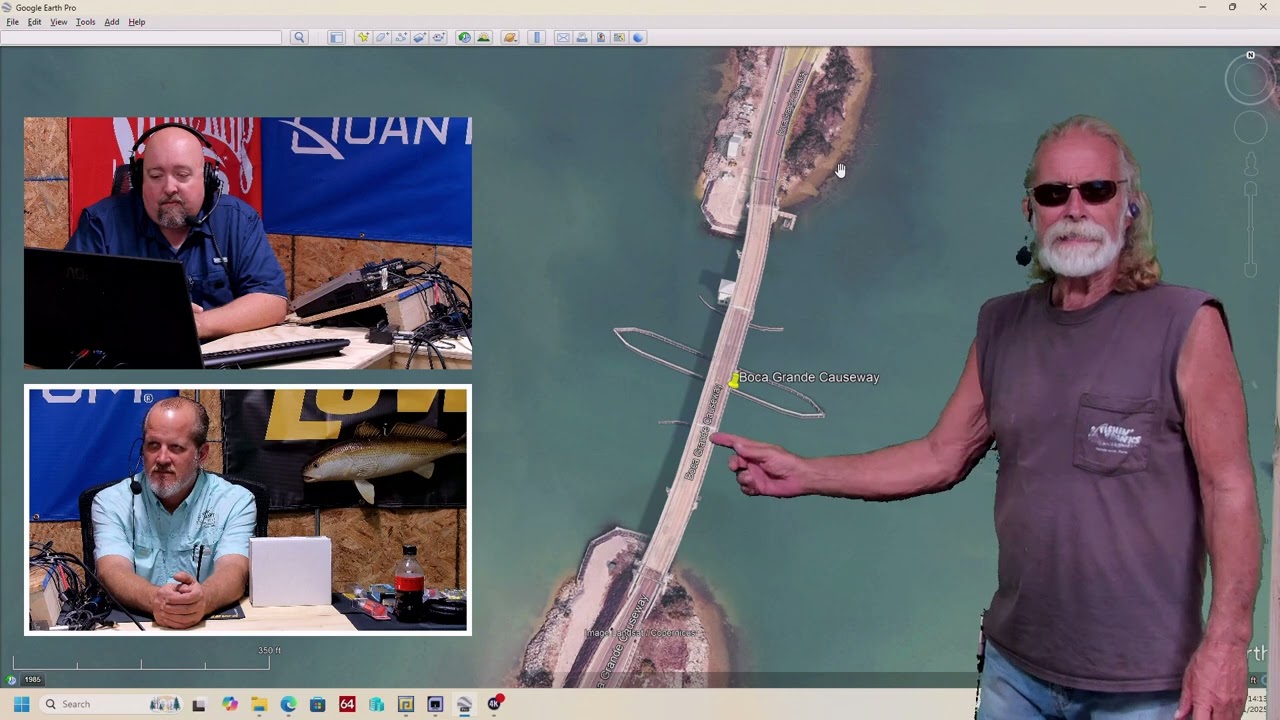Click the search input field in toolbar

point(141,37)
